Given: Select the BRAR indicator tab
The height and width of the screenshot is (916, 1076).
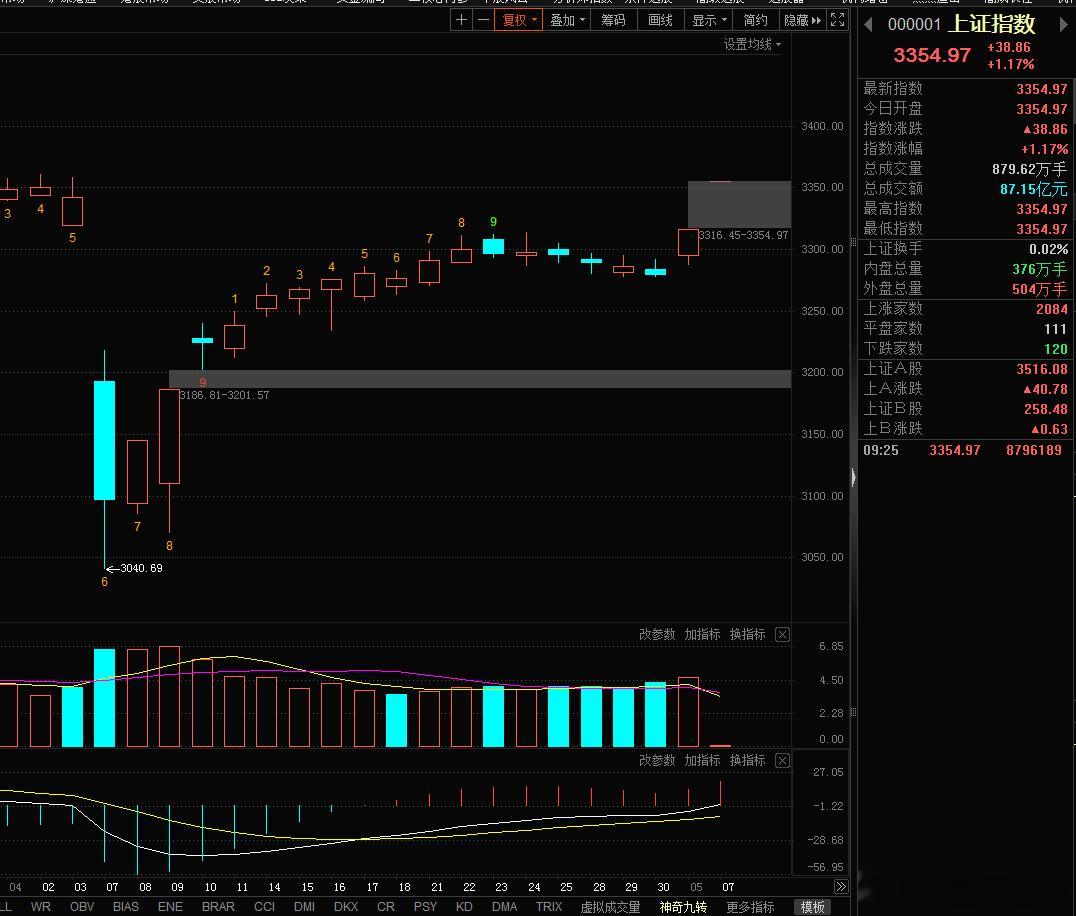Looking at the screenshot, I should (x=218, y=906).
